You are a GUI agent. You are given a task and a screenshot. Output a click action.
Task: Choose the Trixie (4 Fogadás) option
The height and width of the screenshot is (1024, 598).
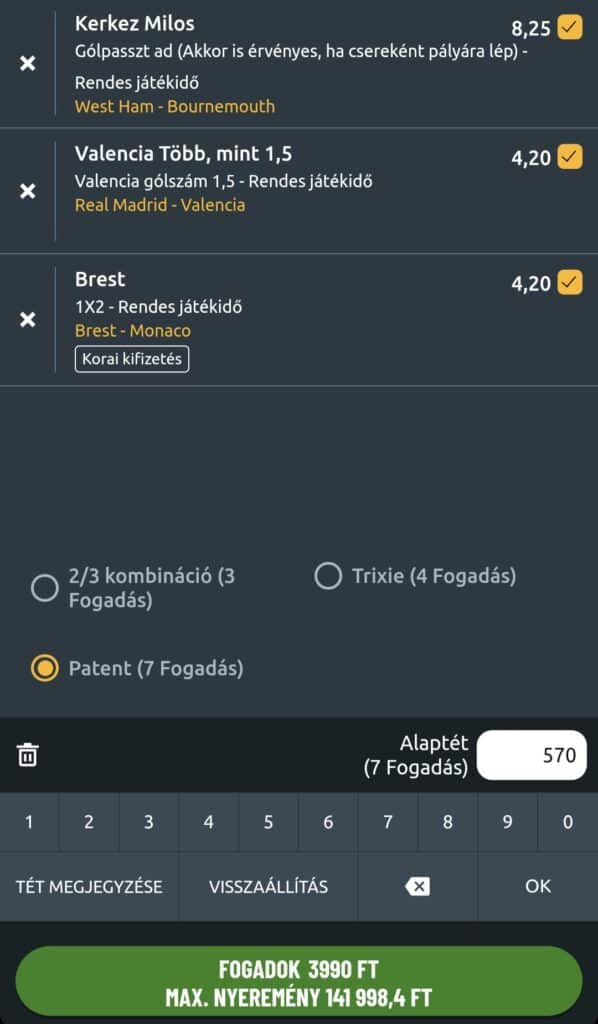coord(328,577)
